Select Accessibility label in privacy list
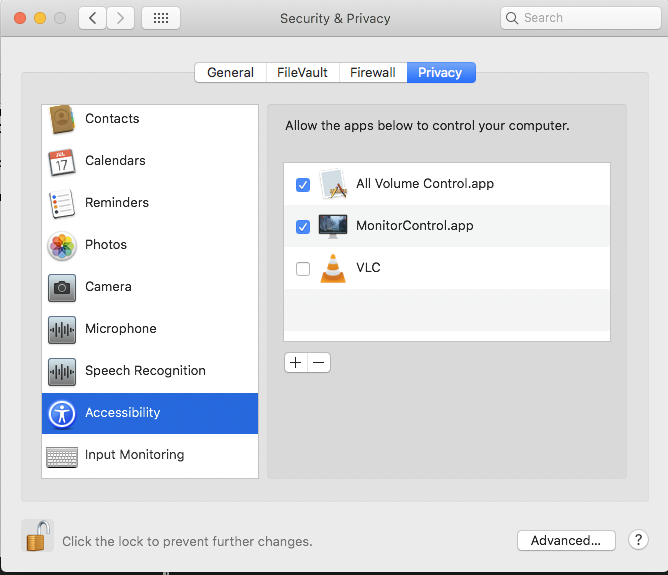The width and height of the screenshot is (668, 575). (x=123, y=413)
